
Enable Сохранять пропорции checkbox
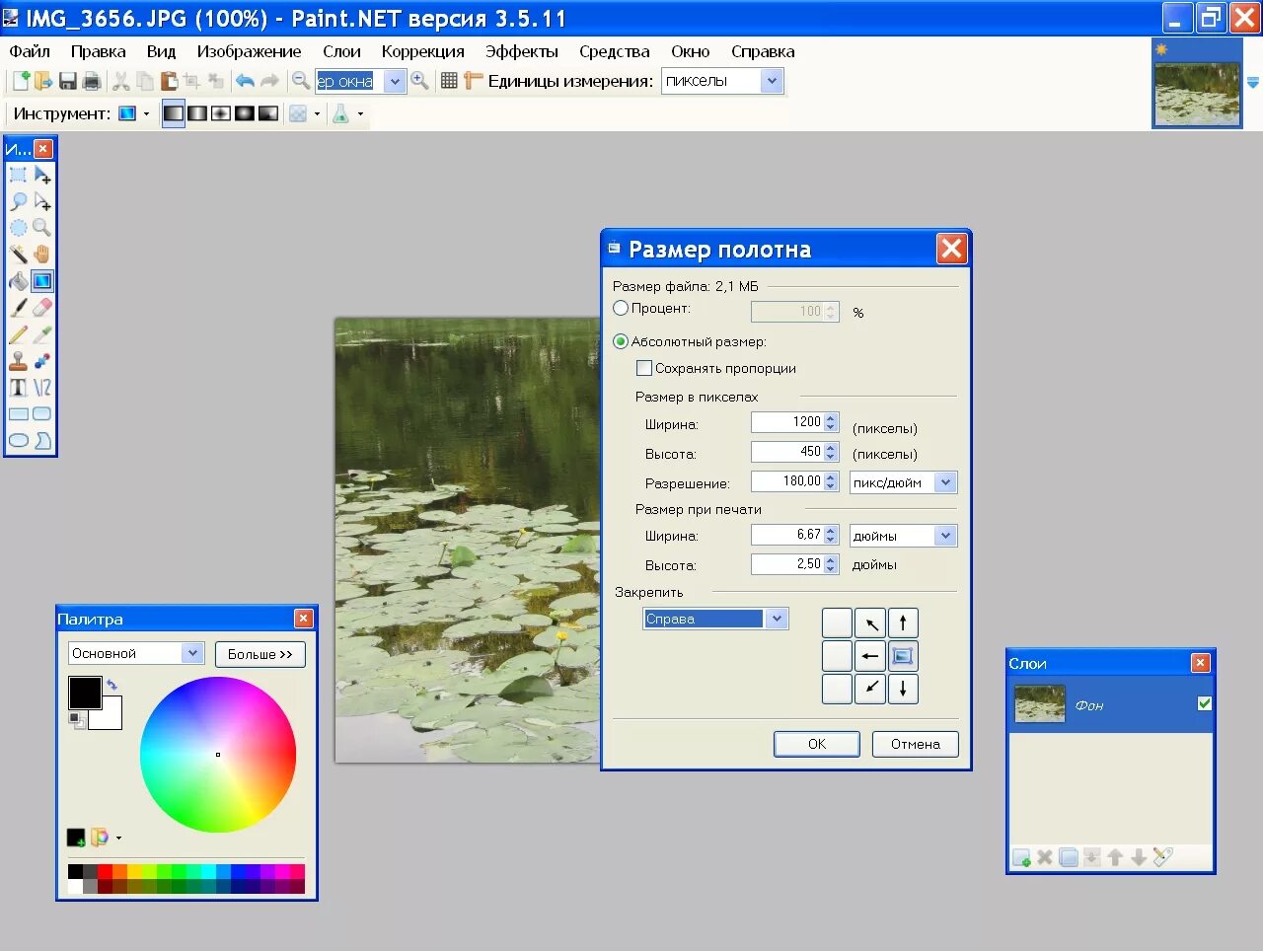click(x=644, y=368)
